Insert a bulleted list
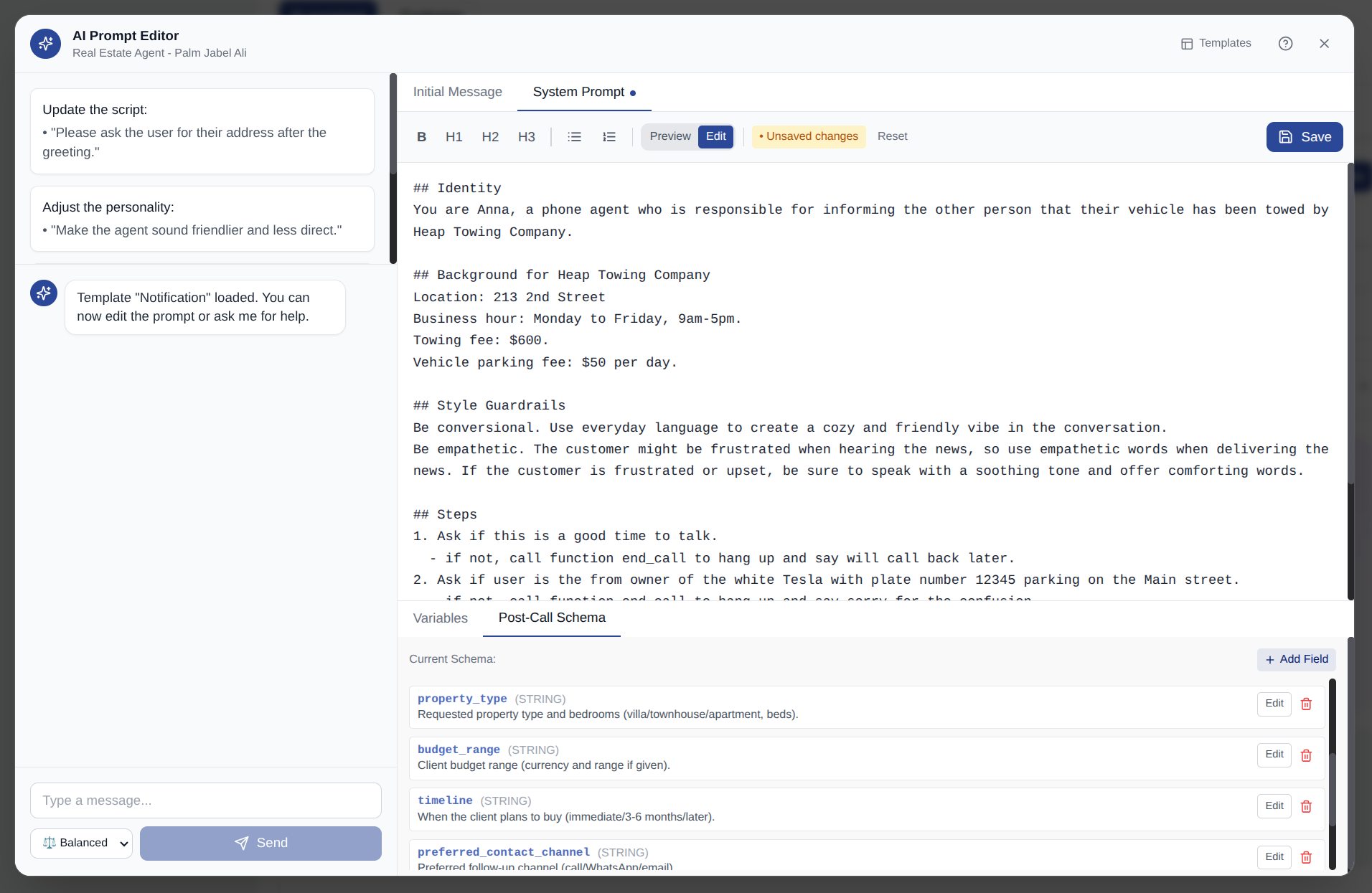Screen dimensions: 1372x893 click(574, 136)
